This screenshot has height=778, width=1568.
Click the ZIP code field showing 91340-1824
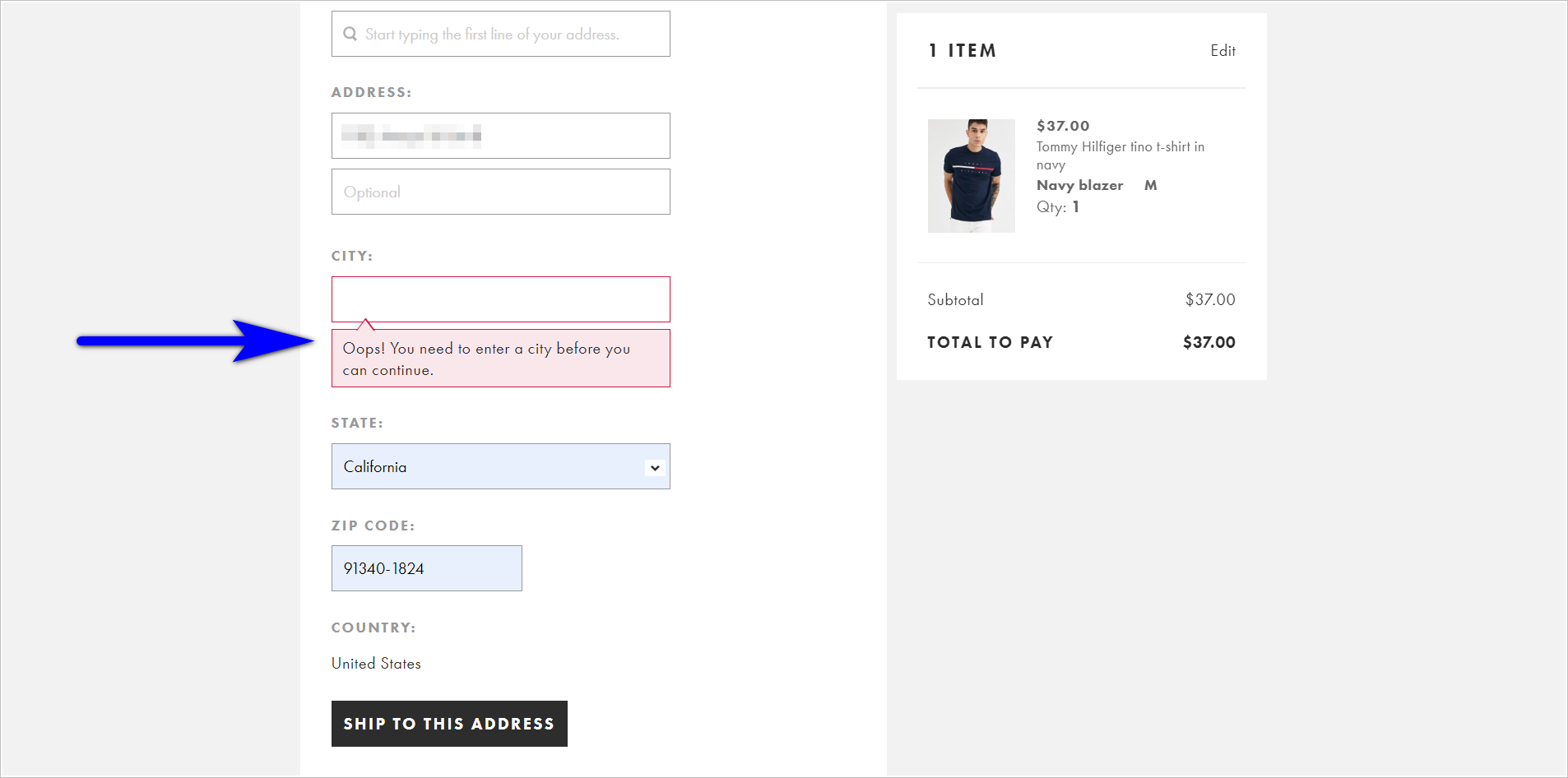pyautogui.click(x=426, y=568)
